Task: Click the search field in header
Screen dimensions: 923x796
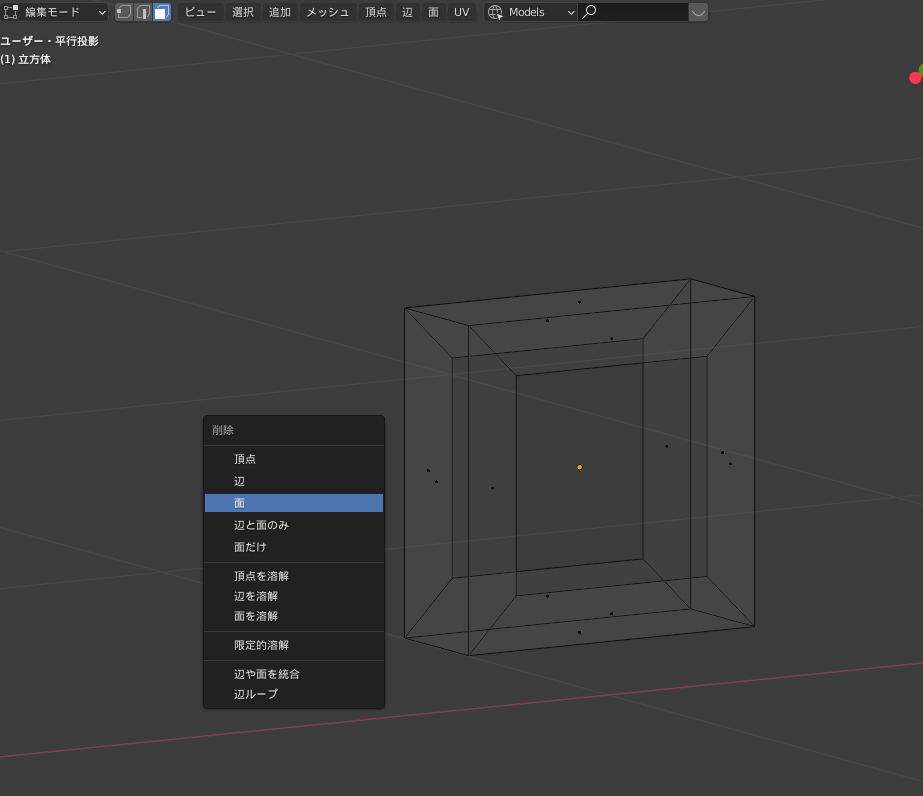Action: [633, 12]
